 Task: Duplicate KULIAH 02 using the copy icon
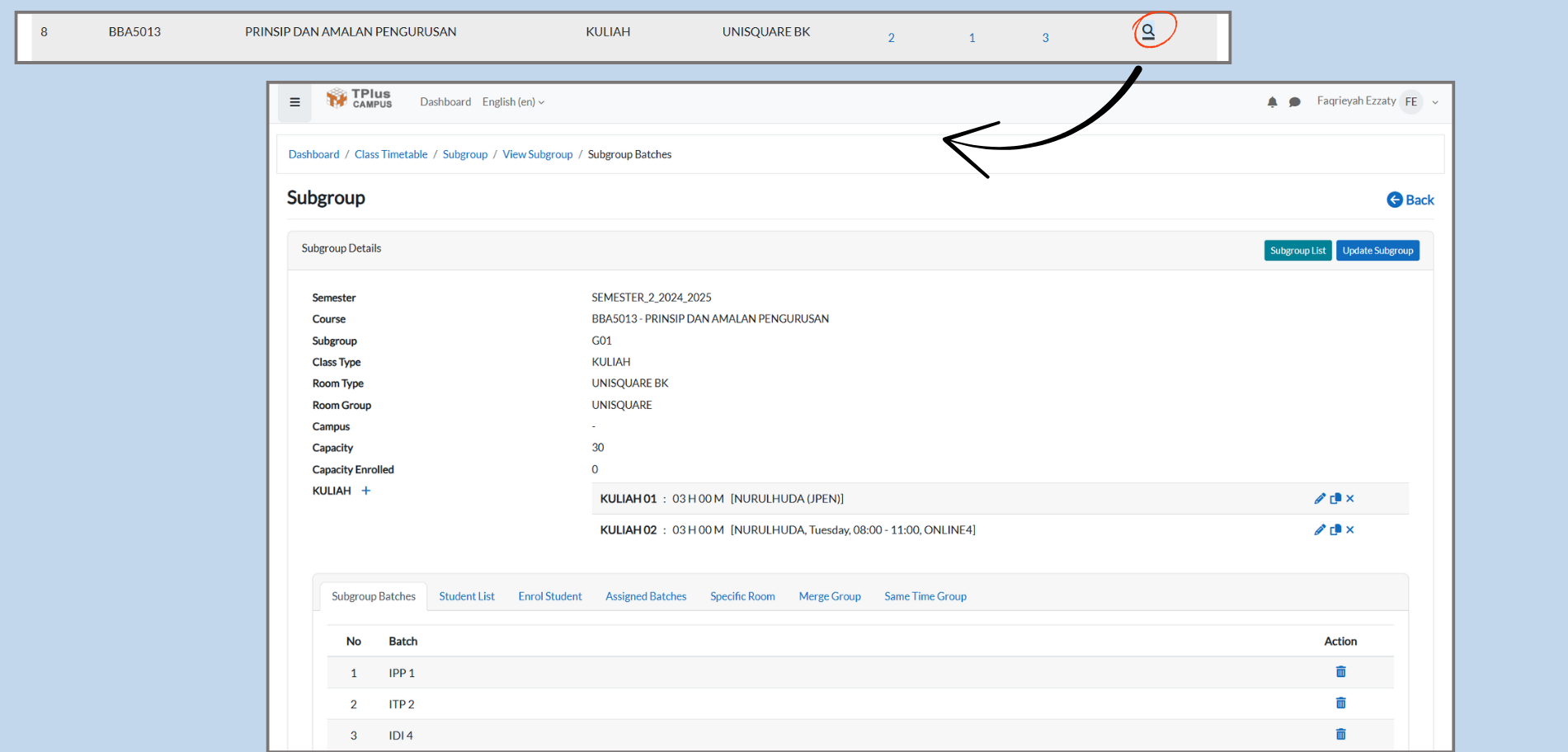click(1335, 530)
